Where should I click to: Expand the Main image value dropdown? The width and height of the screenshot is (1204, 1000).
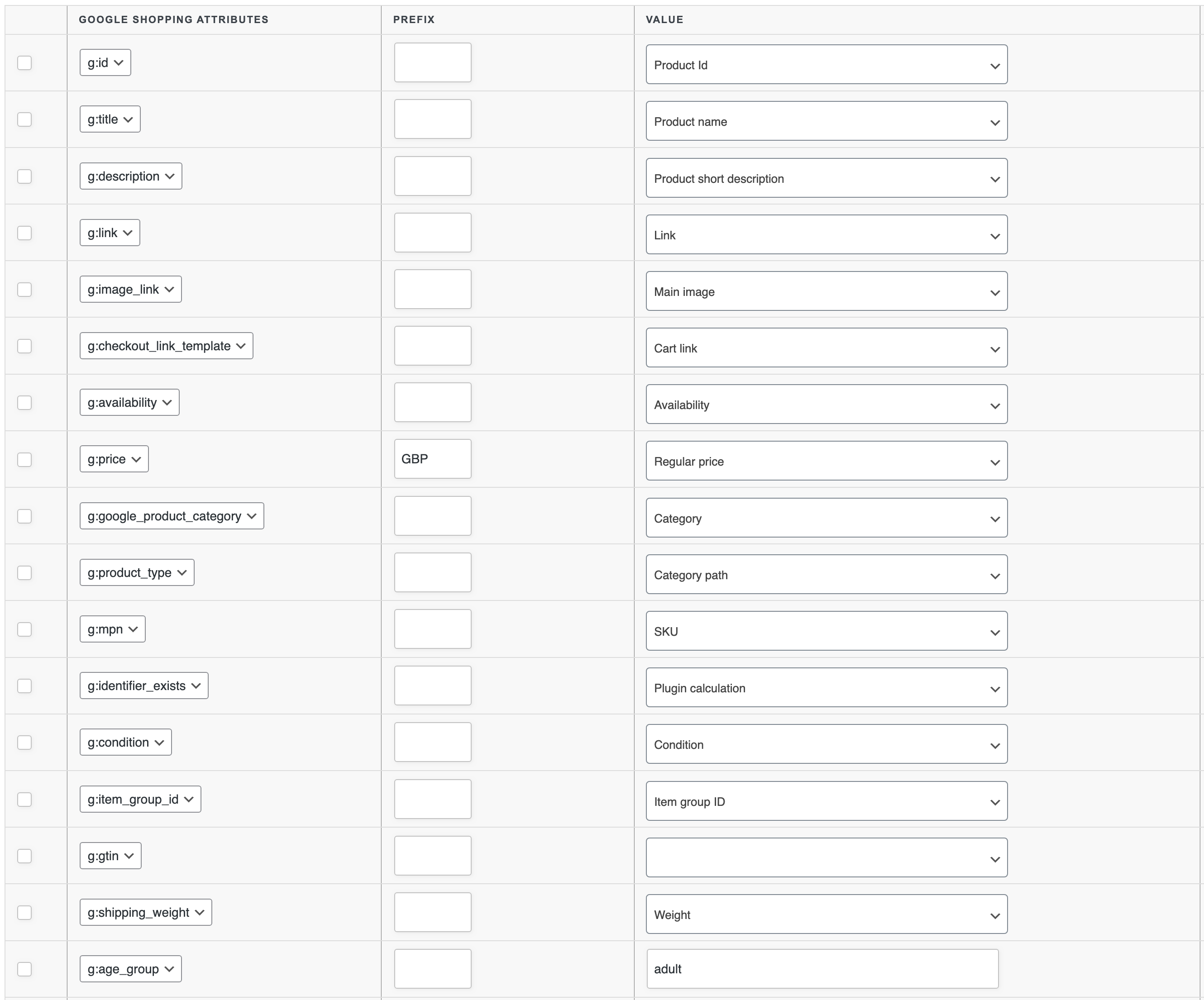(x=826, y=292)
